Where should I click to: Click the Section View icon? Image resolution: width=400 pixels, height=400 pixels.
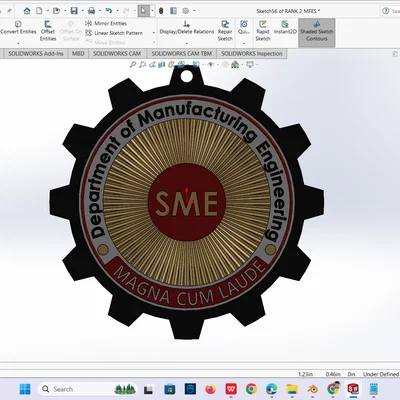click(x=162, y=64)
